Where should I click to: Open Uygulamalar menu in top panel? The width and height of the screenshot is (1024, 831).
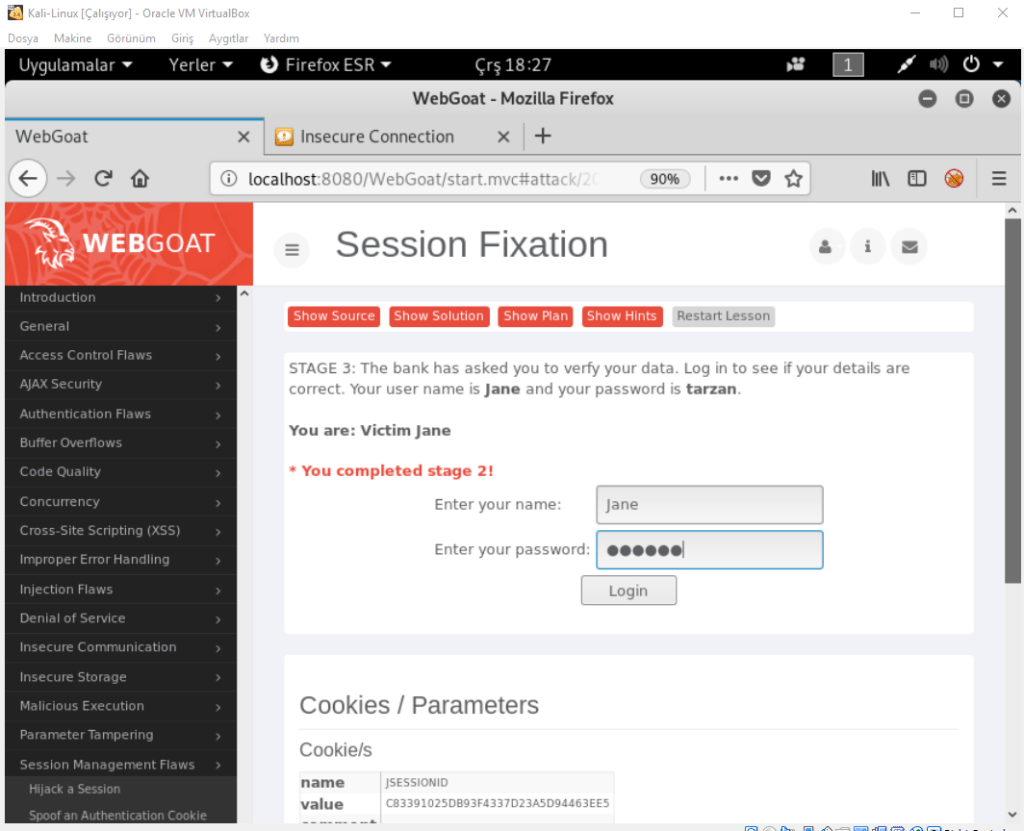pos(75,65)
